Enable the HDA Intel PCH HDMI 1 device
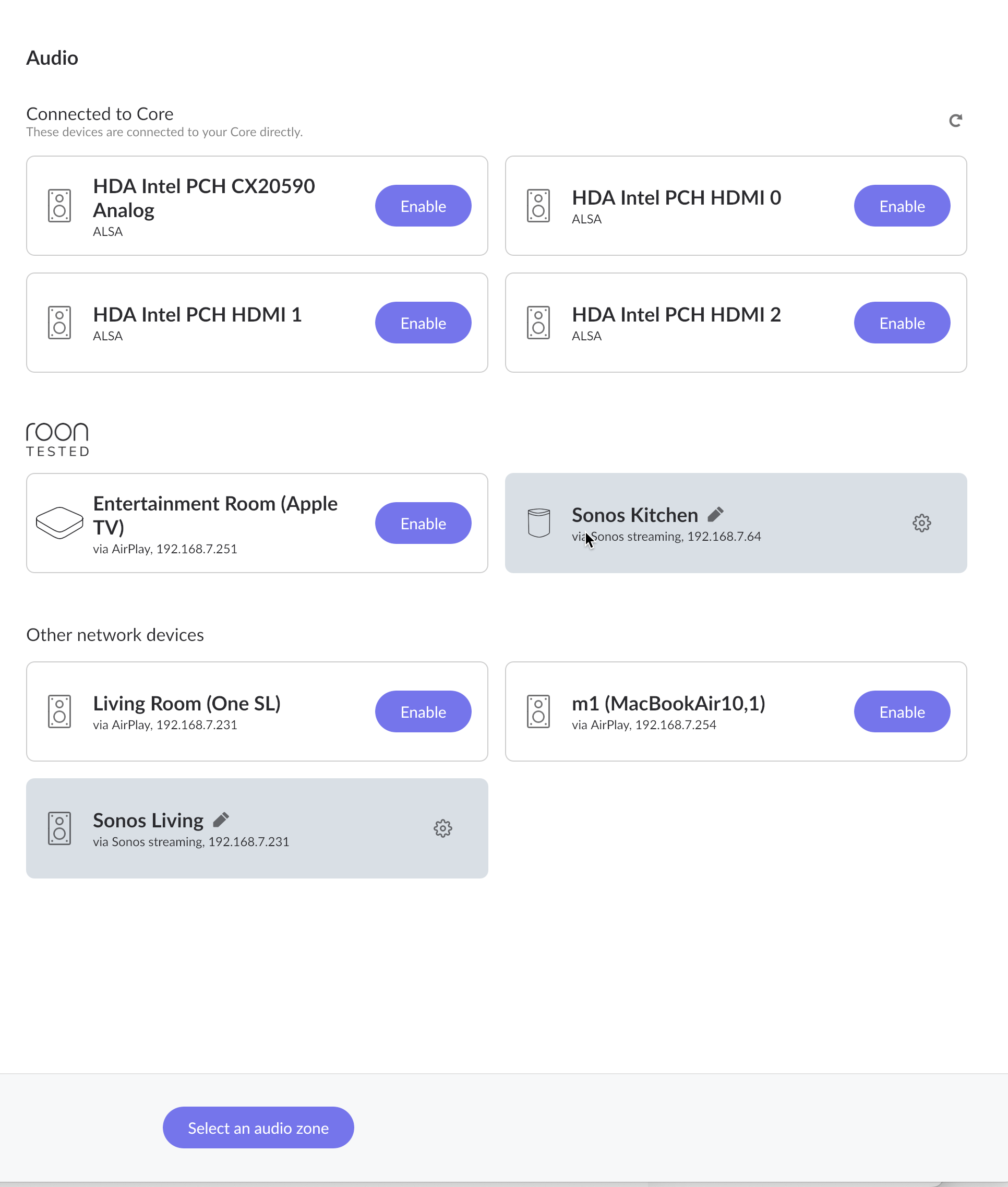This screenshot has width=1008, height=1187. coord(423,323)
